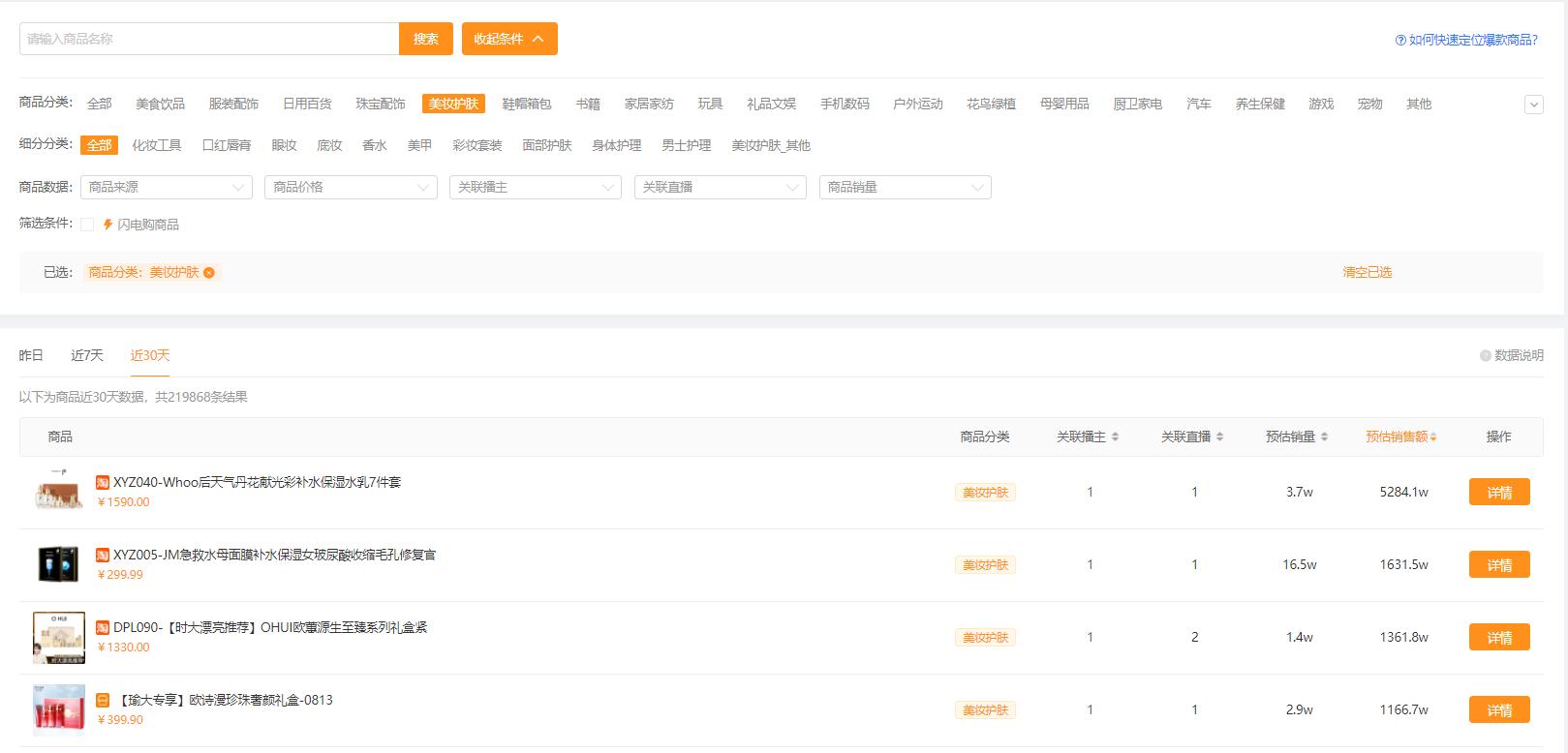Open XYZ005-JM急救水母面膜 product title
This screenshot has height=753, width=1568.
(275, 555)
